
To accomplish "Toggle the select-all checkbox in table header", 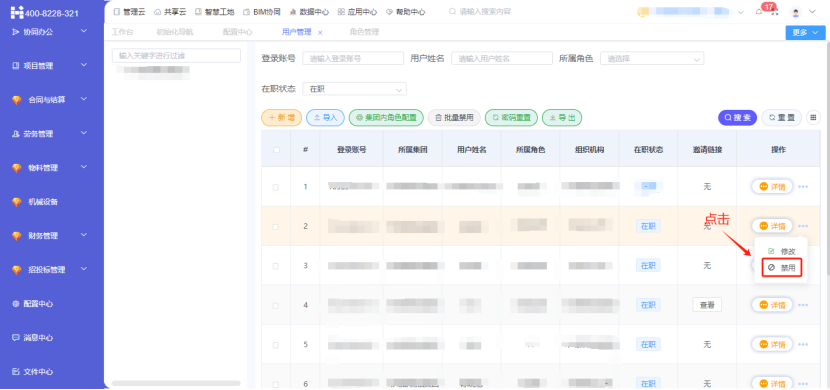I will [276, 150].
